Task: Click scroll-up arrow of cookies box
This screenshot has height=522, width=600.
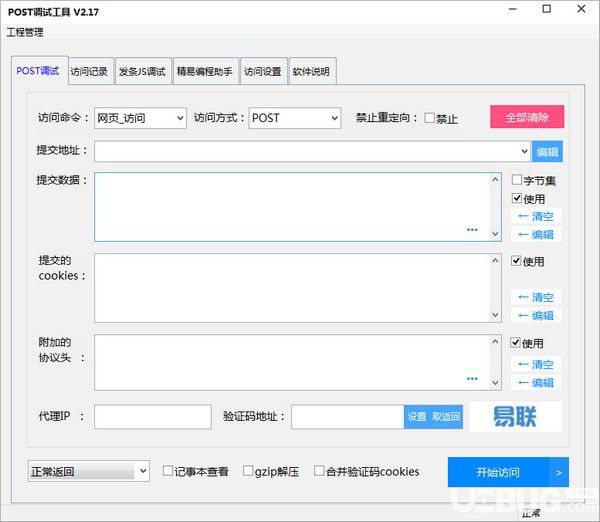Action: (x=495, y=260)
